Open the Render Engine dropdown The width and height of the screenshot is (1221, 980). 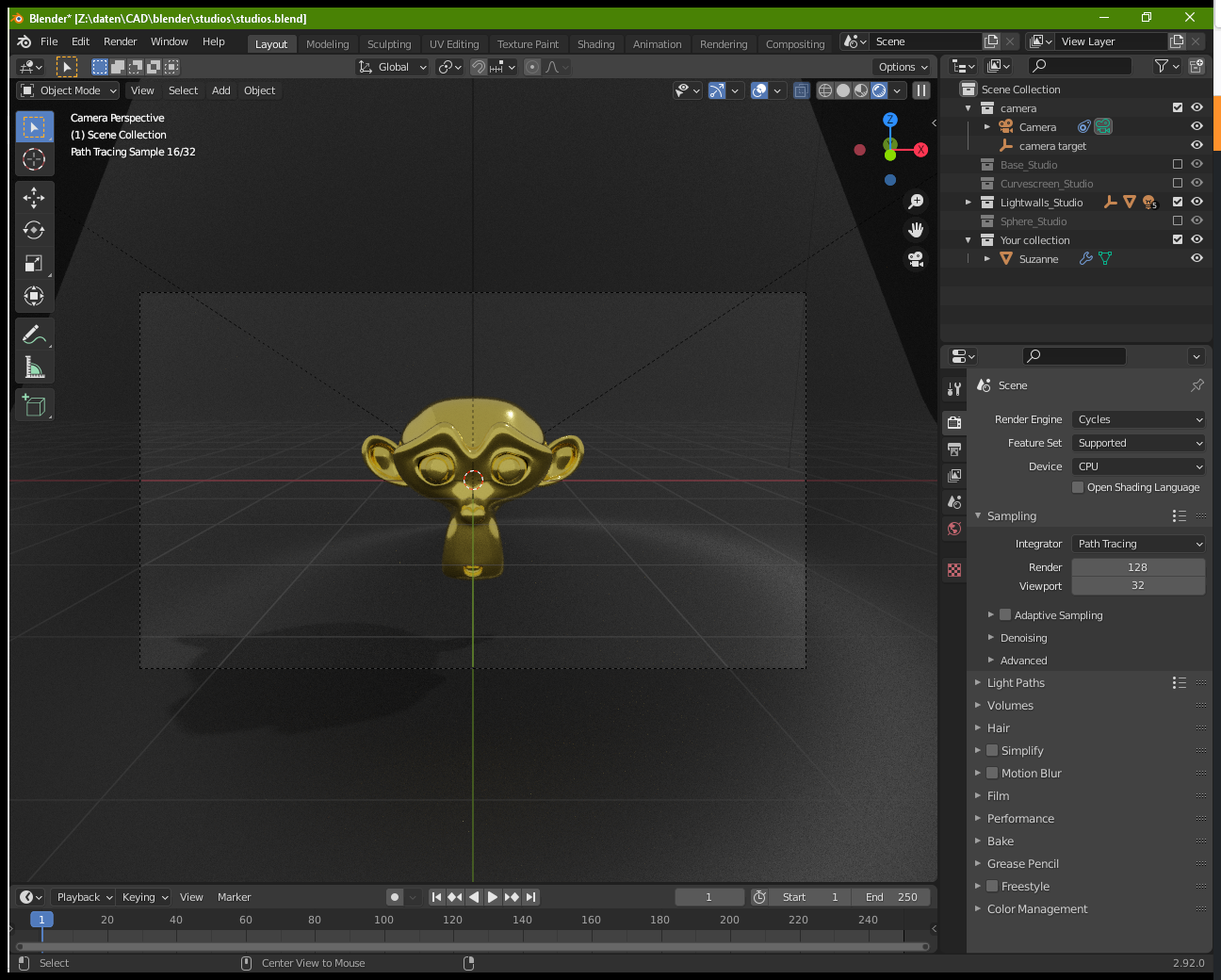tap(1138, 419)
